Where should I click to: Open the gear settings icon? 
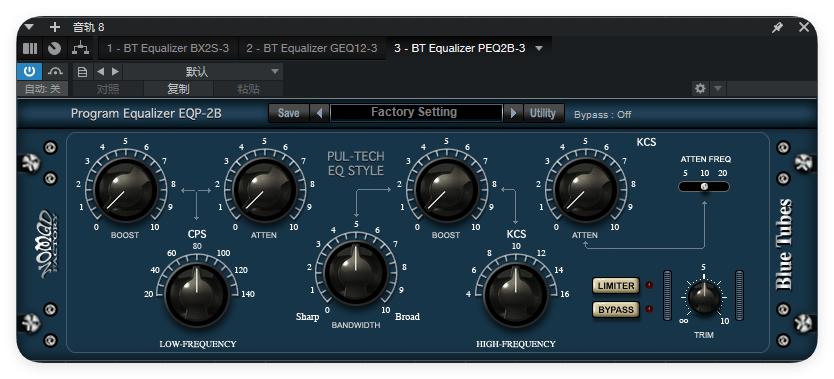click(x=700, y=89)
